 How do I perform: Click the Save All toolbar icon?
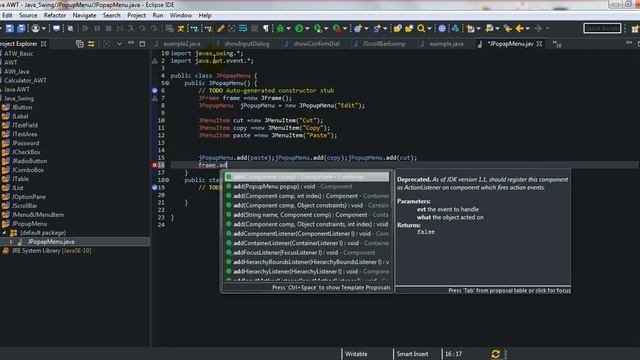21,29
